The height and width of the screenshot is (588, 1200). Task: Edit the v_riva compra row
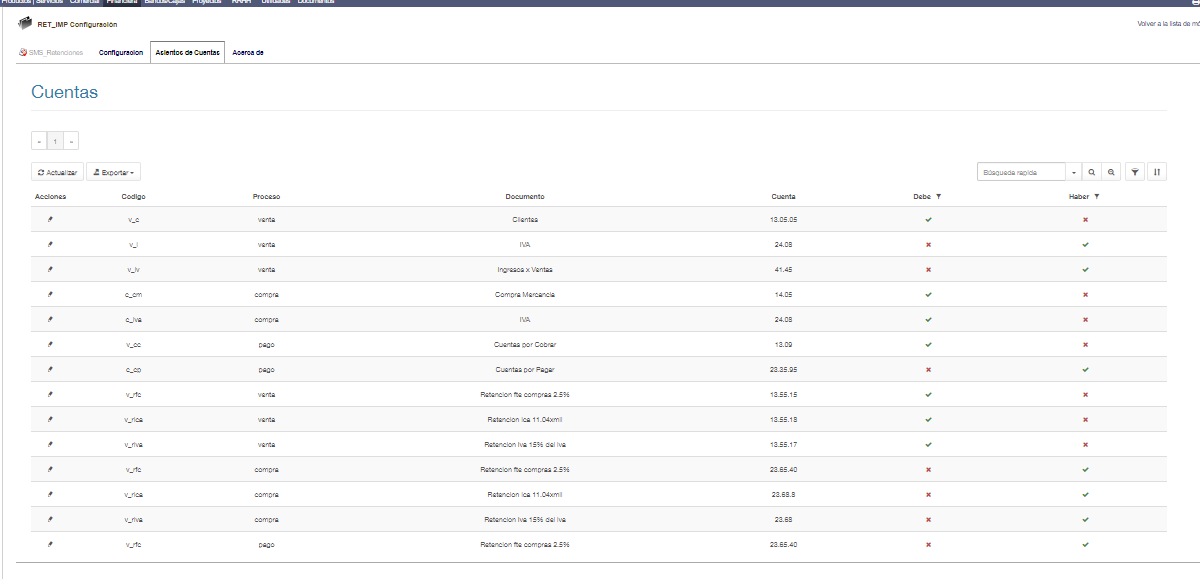point(50,519)
